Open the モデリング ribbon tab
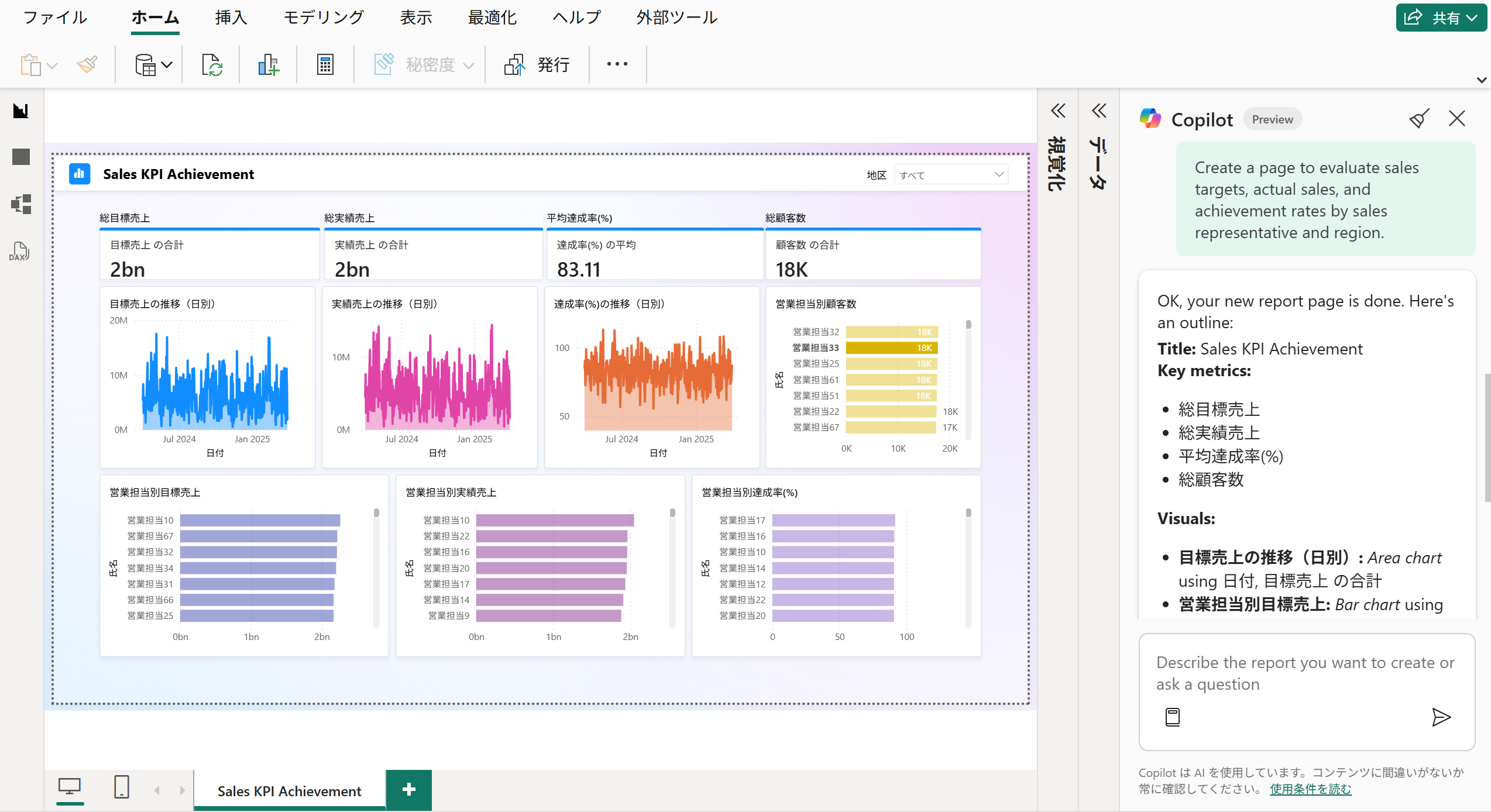Image resolution: width=1491 pixels, height=812 pixels. pyautogui.click(x=324, y=18)
